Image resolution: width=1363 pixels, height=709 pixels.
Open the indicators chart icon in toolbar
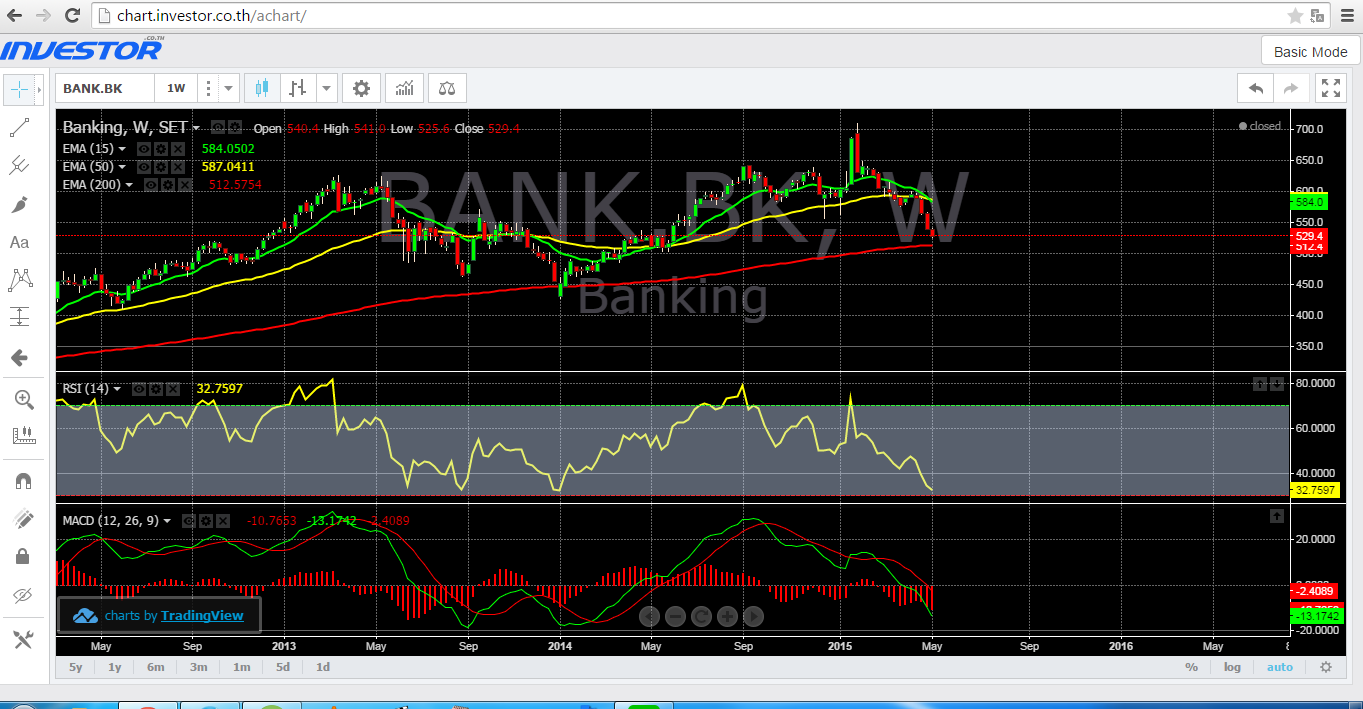click(404, 88)
